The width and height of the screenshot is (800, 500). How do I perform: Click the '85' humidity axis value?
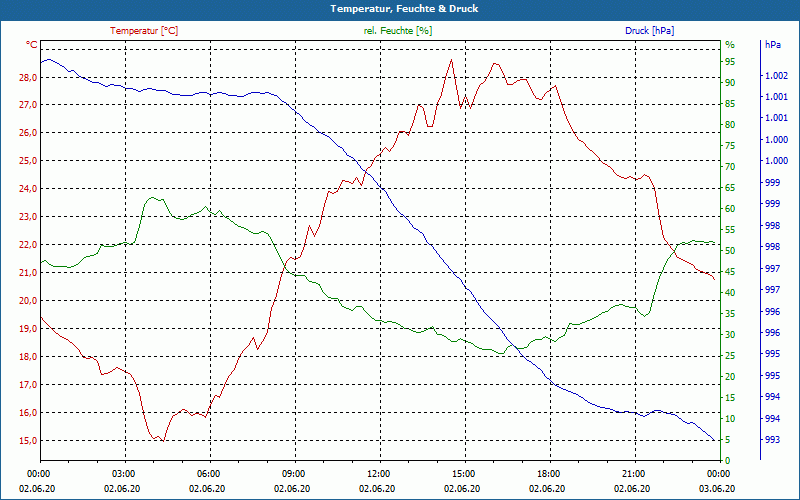pyautogui.click(x=730, y=104)
